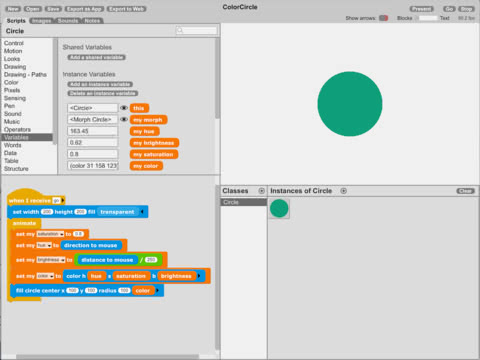Toggle the Show arrows switch
This screenshot has width=480, height=360.
point(384,18)
